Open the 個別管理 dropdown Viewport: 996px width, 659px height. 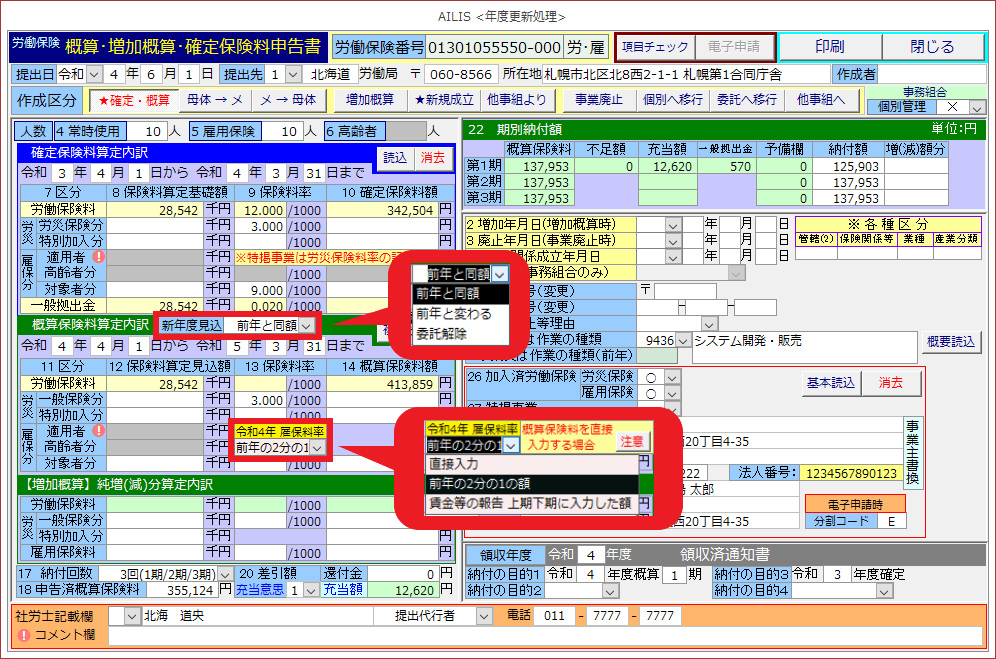coord(977,107)
